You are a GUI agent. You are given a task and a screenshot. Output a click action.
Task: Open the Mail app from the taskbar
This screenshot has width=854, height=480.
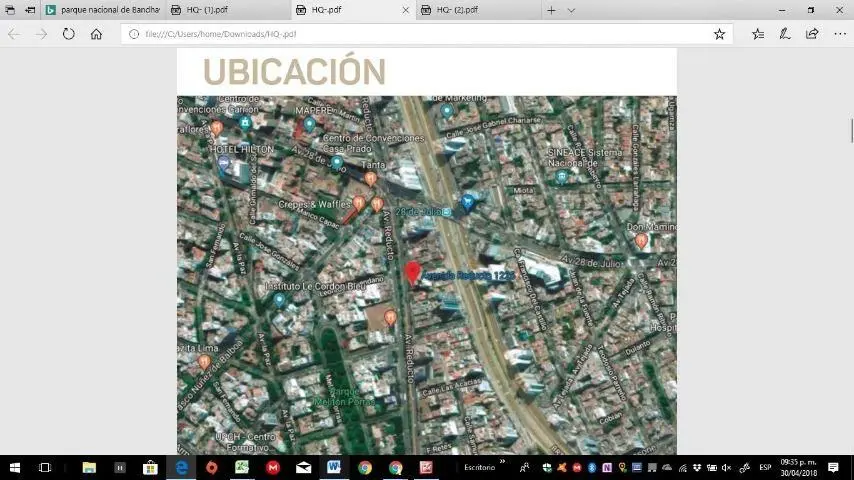pyautogui.click(x=303, y=467)
